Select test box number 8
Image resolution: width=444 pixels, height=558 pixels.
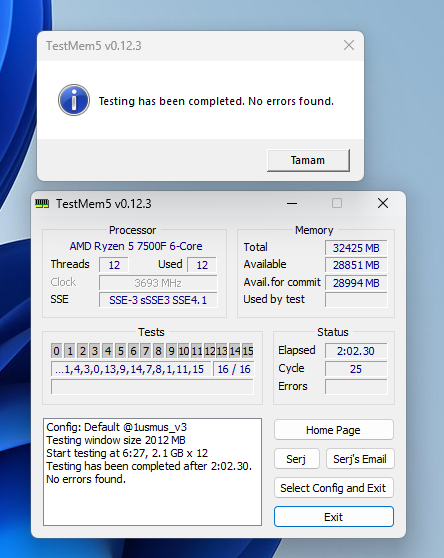click(x=158, y=351)
